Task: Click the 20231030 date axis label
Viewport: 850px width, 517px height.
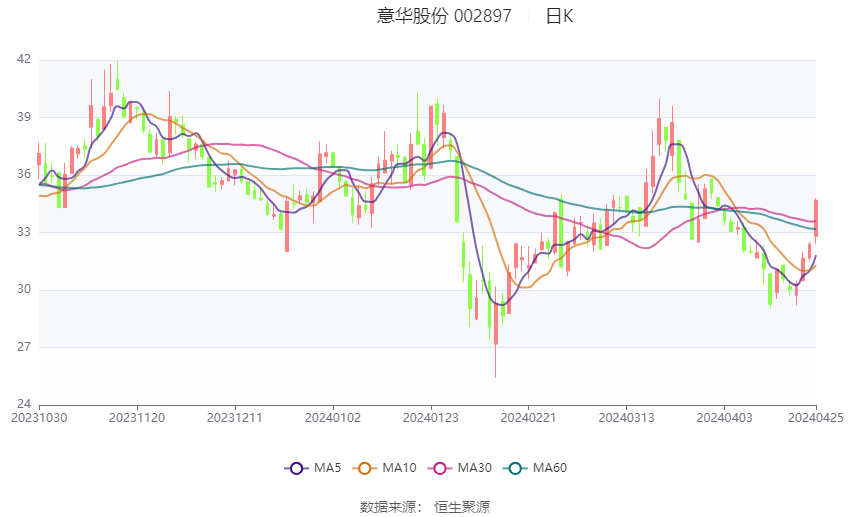Action: [39, 418]
